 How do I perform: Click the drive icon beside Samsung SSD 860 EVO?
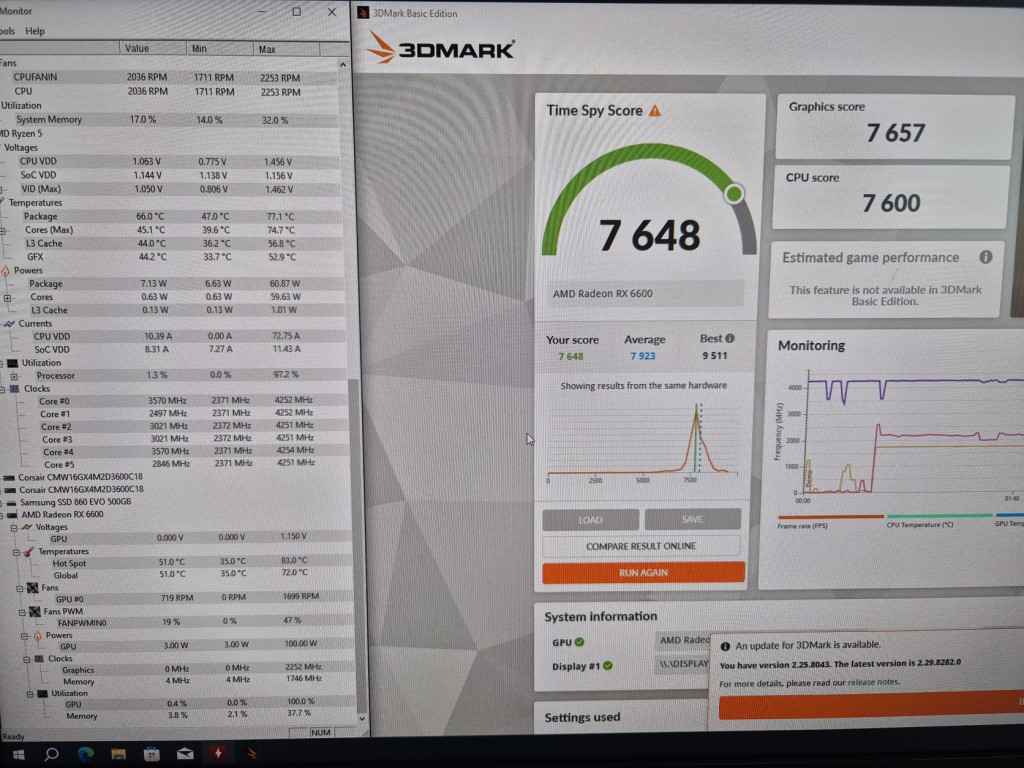tap(11, 502)
